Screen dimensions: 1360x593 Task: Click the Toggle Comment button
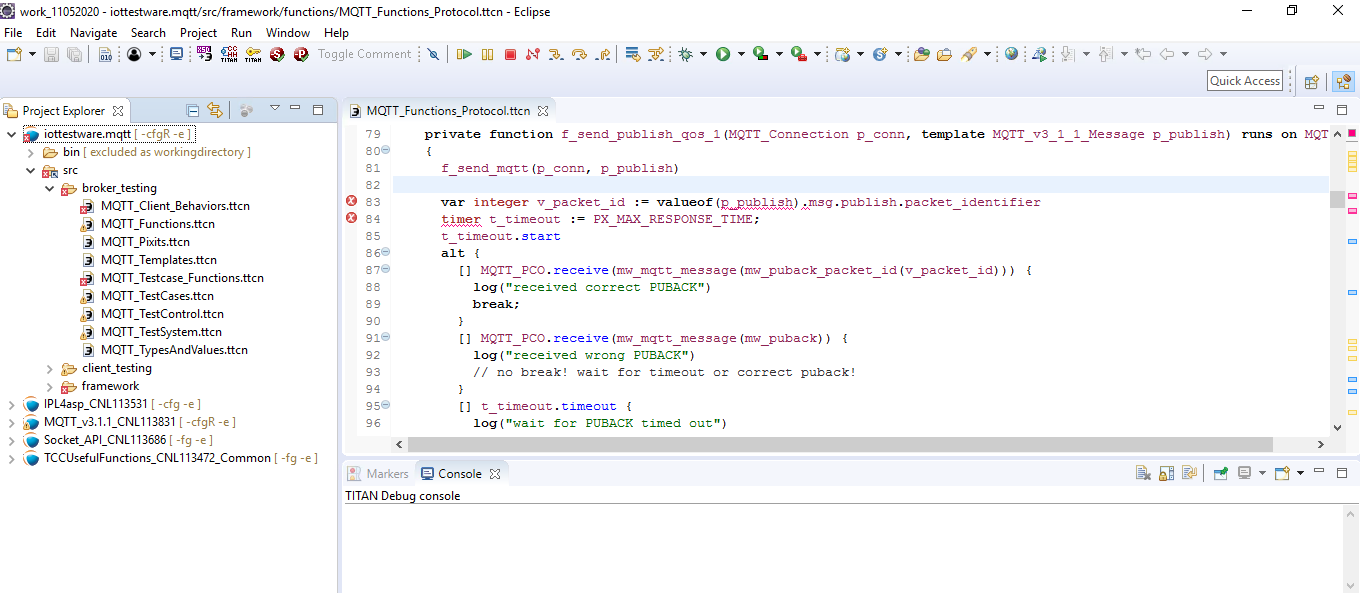pyautogui.click(x=364, y=54)
